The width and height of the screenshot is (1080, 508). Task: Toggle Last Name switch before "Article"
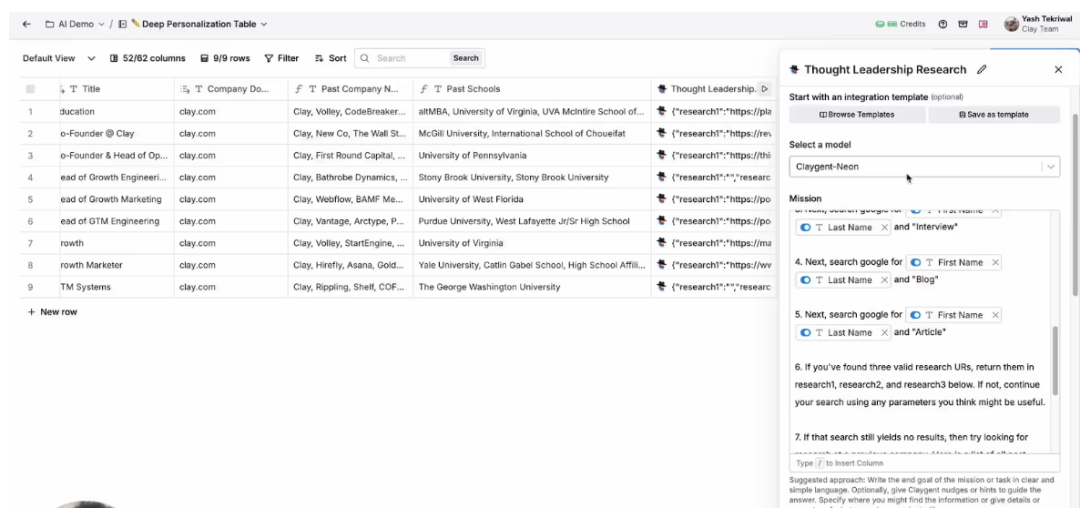[805, 332]
